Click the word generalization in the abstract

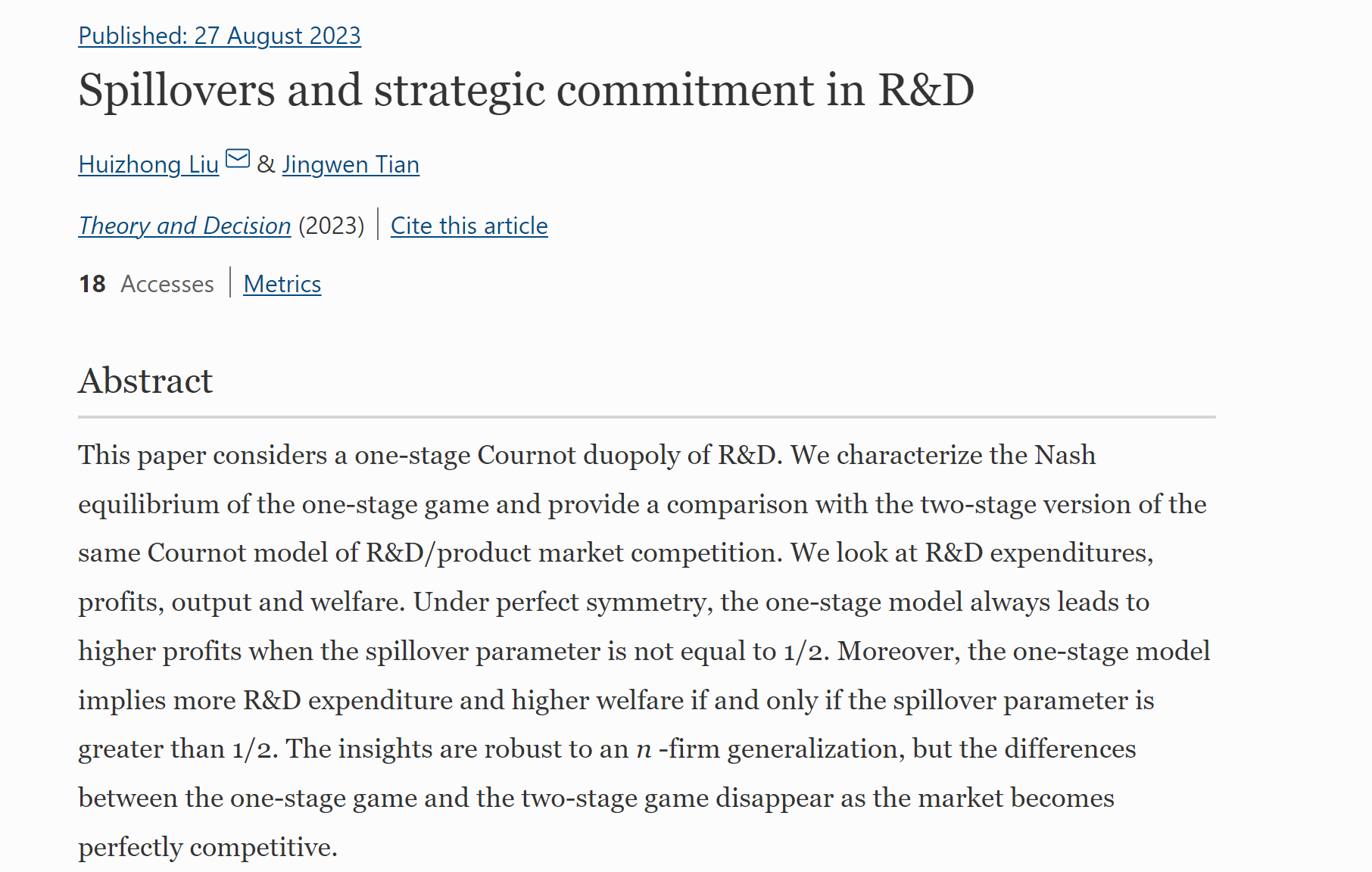(812, 749)
